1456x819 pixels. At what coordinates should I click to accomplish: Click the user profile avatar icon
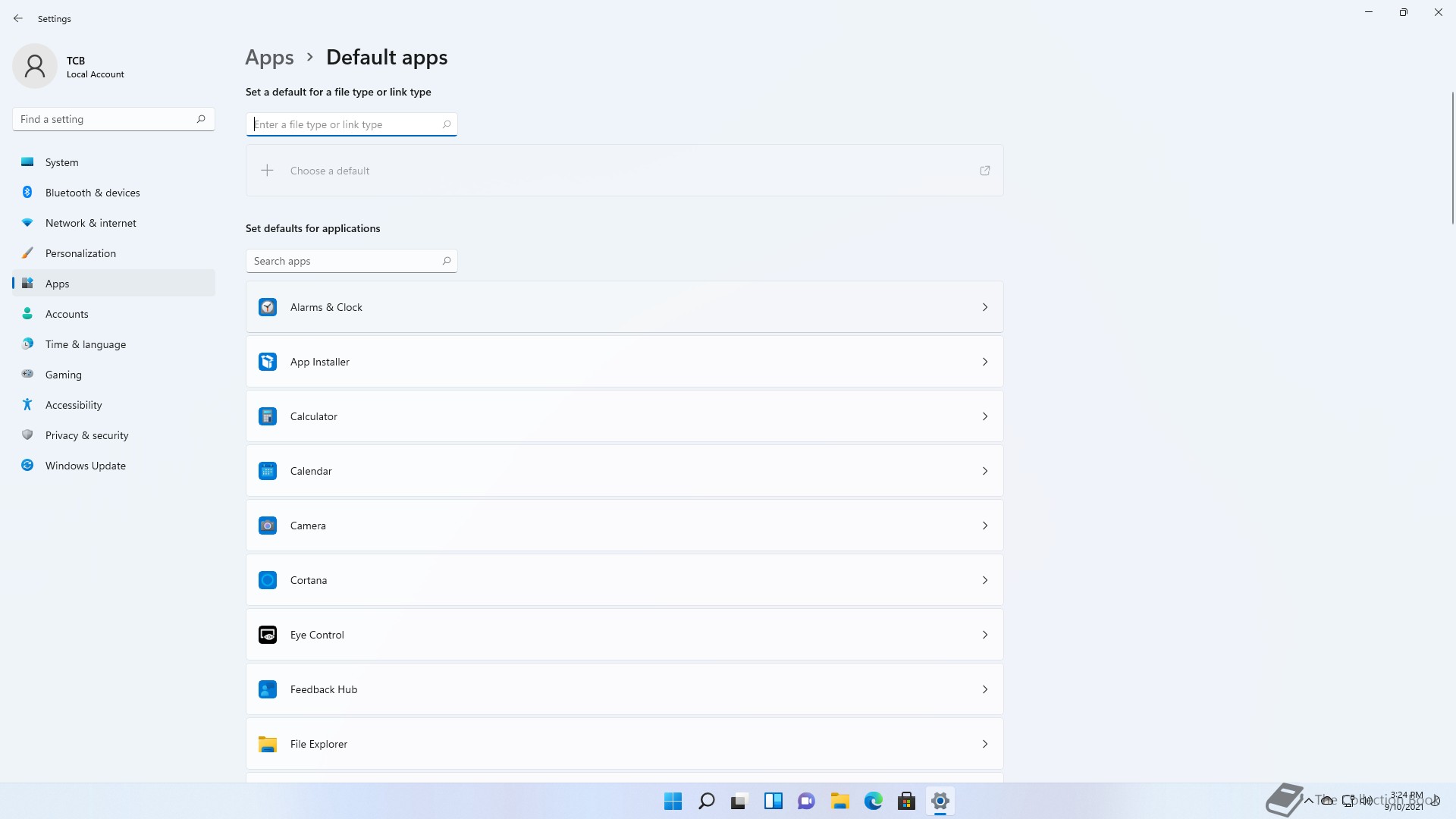pyautogui.click(x=35, y=66)
